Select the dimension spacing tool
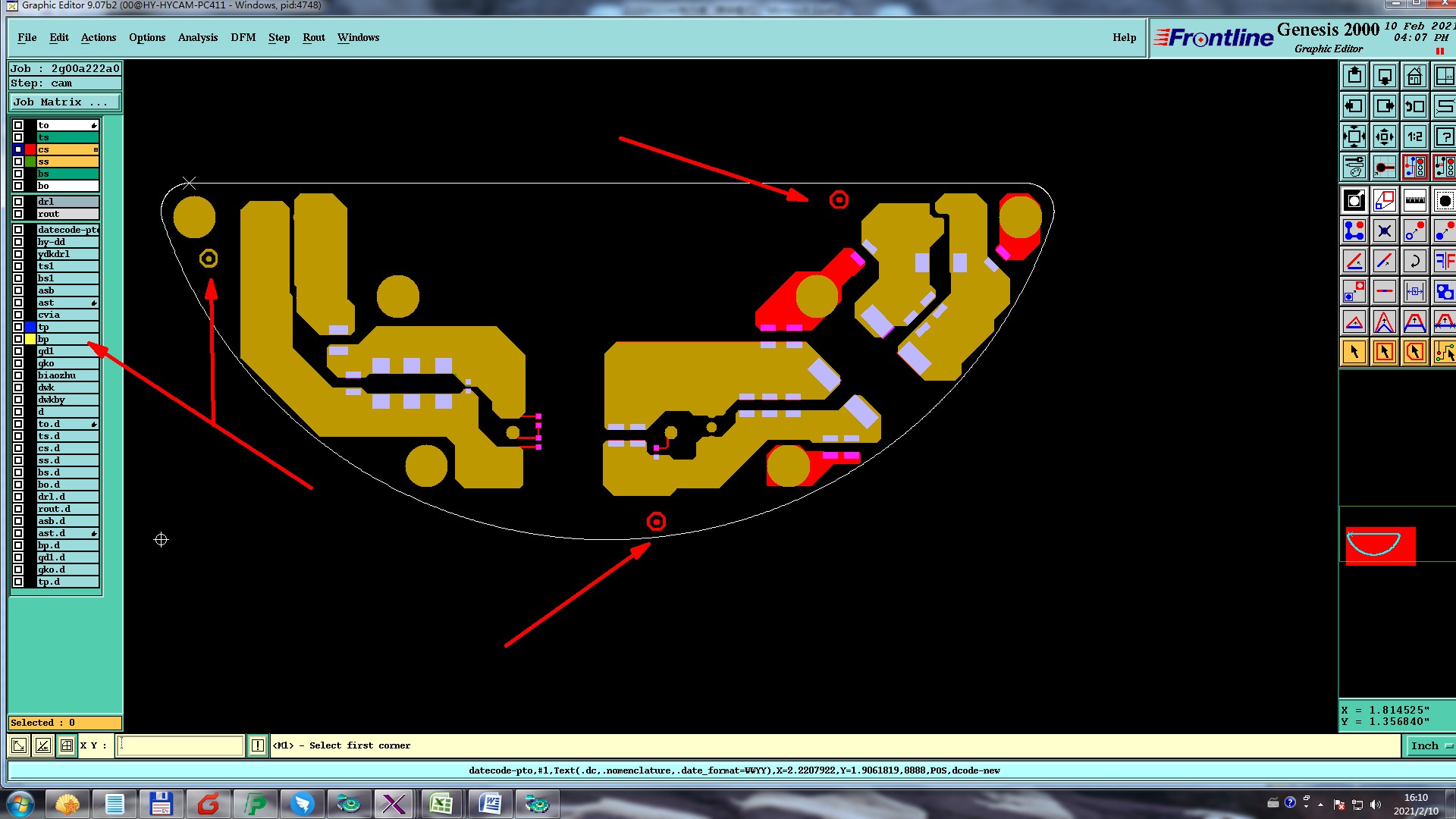 coord(1415,291)
